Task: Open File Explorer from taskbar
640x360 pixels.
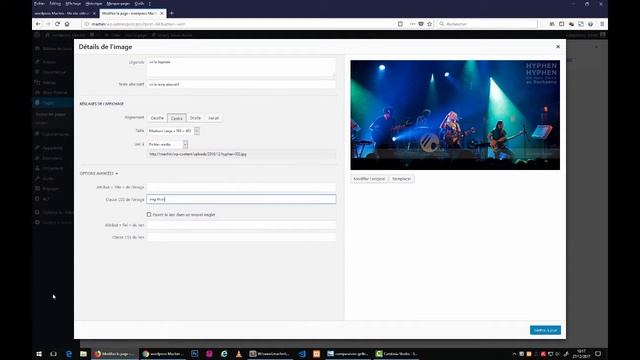Action: pos(83,354)
